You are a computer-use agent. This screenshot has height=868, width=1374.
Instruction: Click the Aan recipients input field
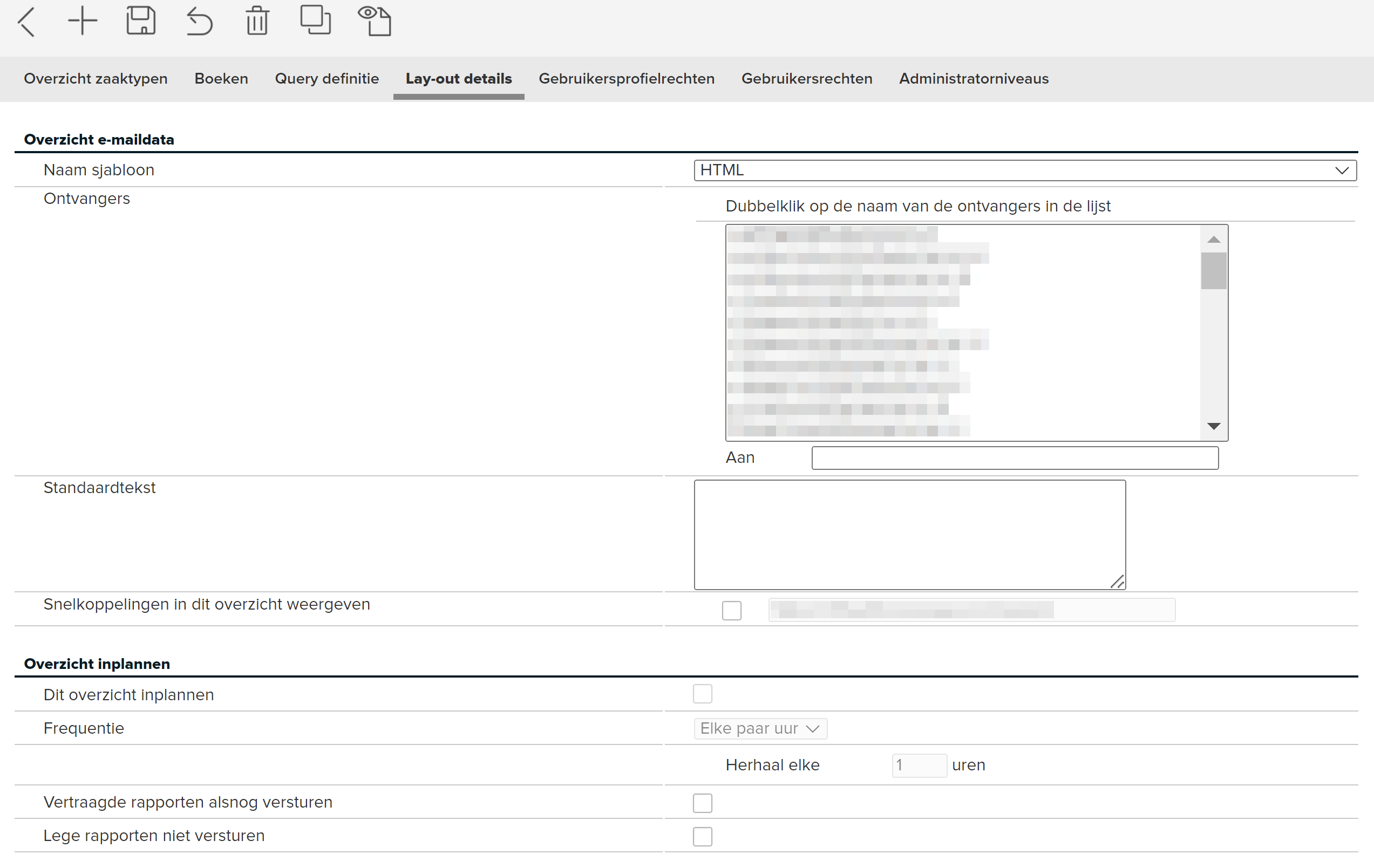[x=1015, y=458]
